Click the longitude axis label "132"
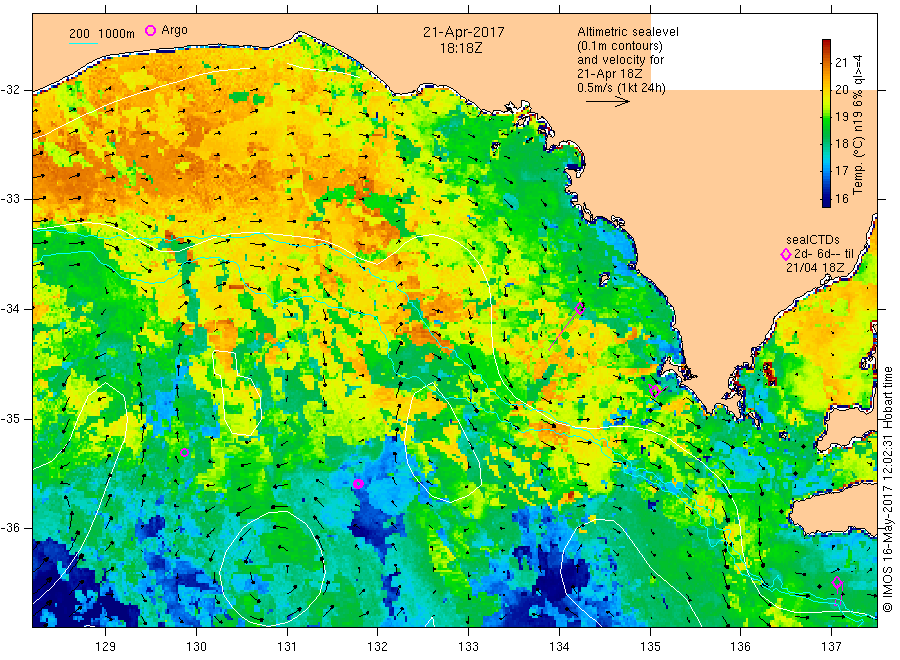Screen dimensions: 900x660 (378, 646)
